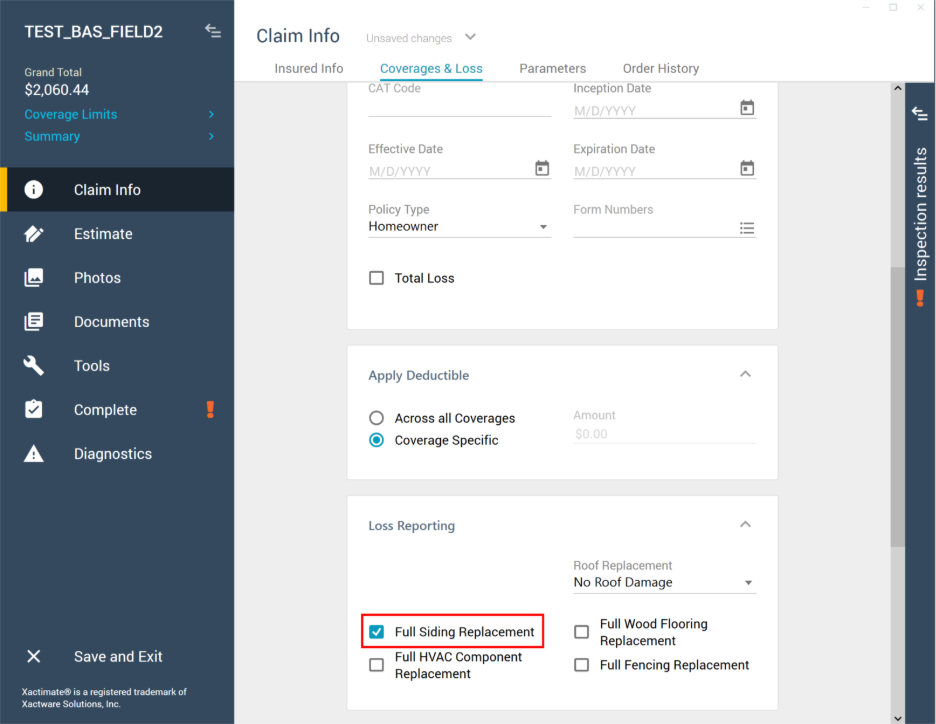The width and height of the screenshot is (936, 724).
Task: Open the Order History tab
Action: pos(661,69)
